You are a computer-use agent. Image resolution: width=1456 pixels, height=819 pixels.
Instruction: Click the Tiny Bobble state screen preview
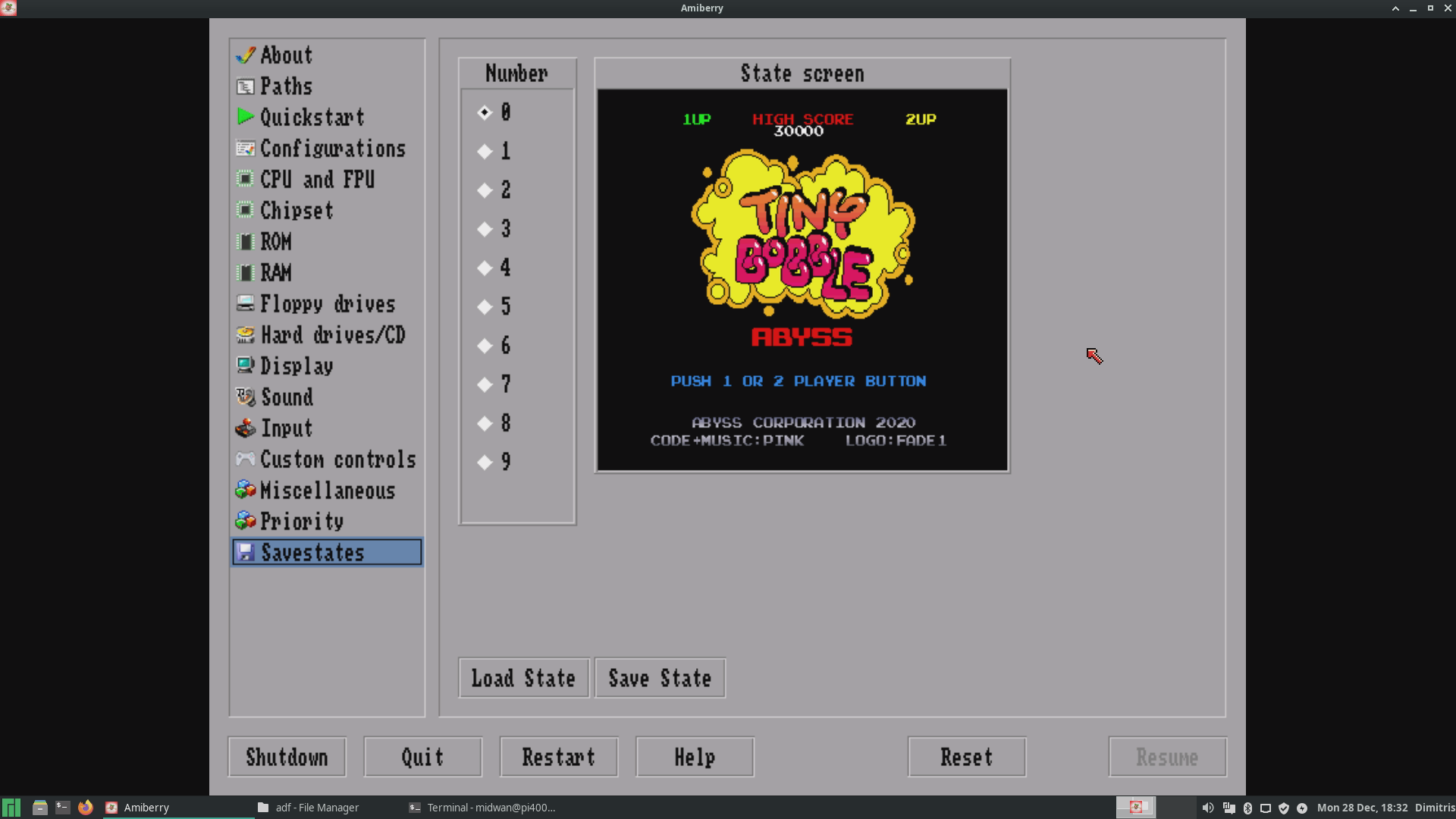click(802, 278)
